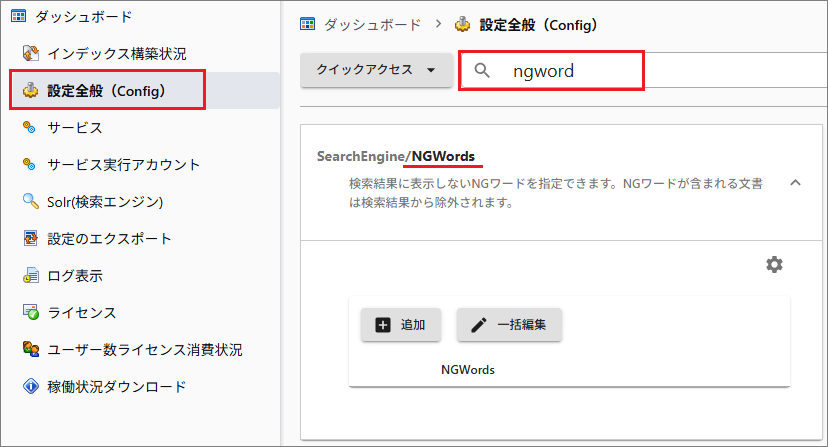Image resolution: width=828 pixels, height=447 pixels.
Task: Open サービス in the sidebar
Action: pos(74,128)
